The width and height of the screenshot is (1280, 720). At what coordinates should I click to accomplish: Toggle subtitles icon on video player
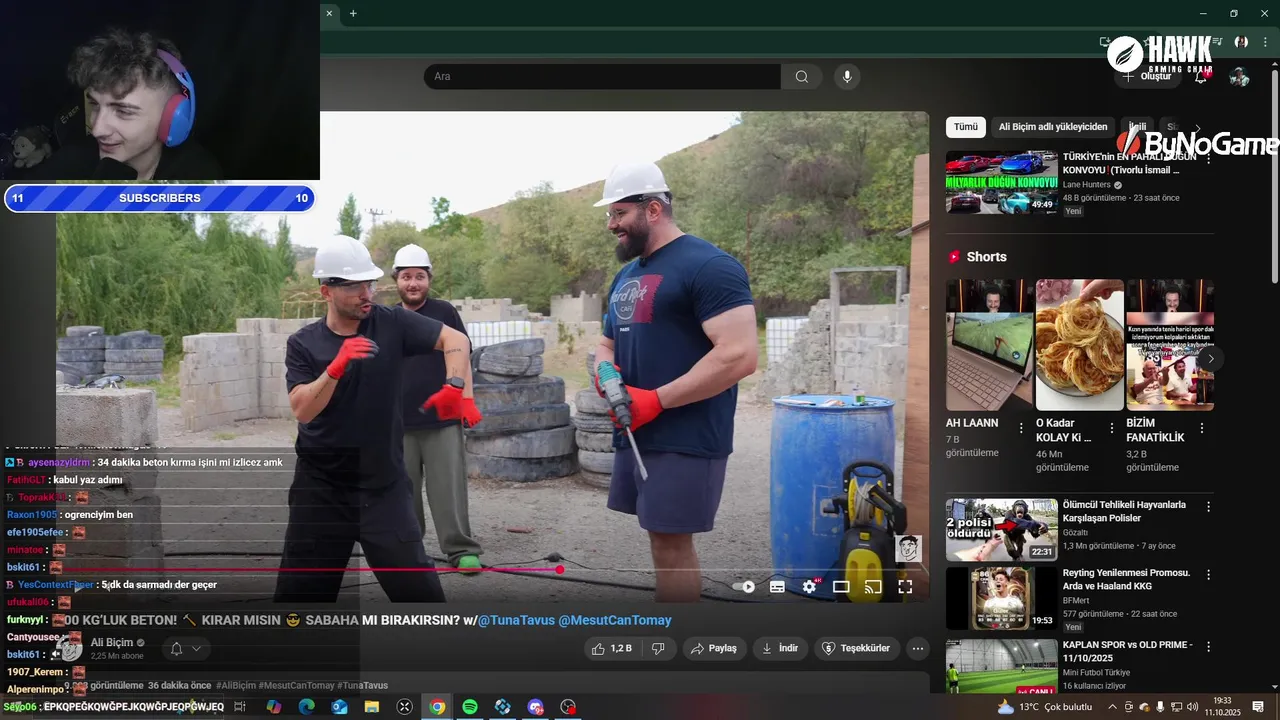coord(777,587)
